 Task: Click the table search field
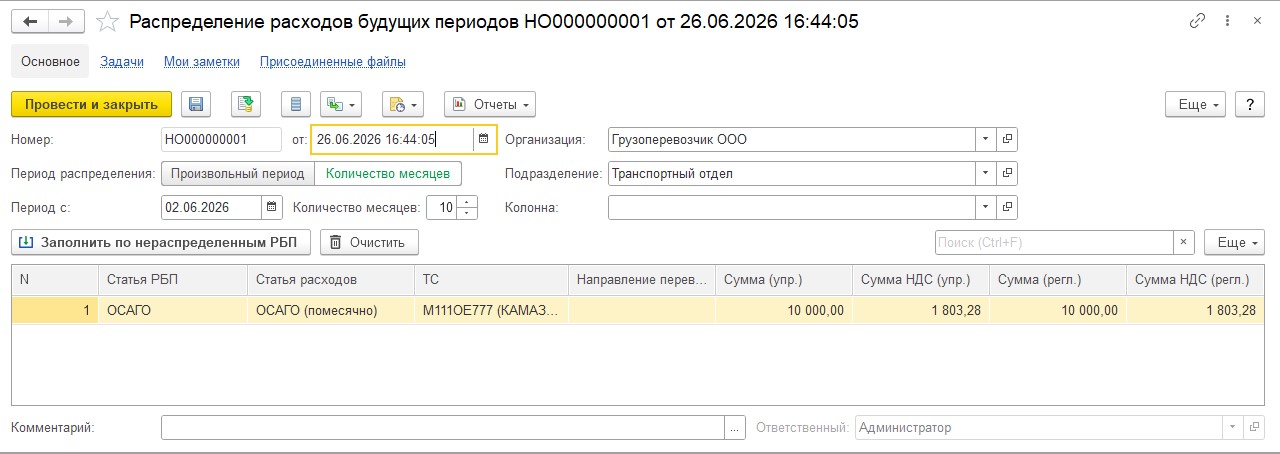tap(1054, 242)
